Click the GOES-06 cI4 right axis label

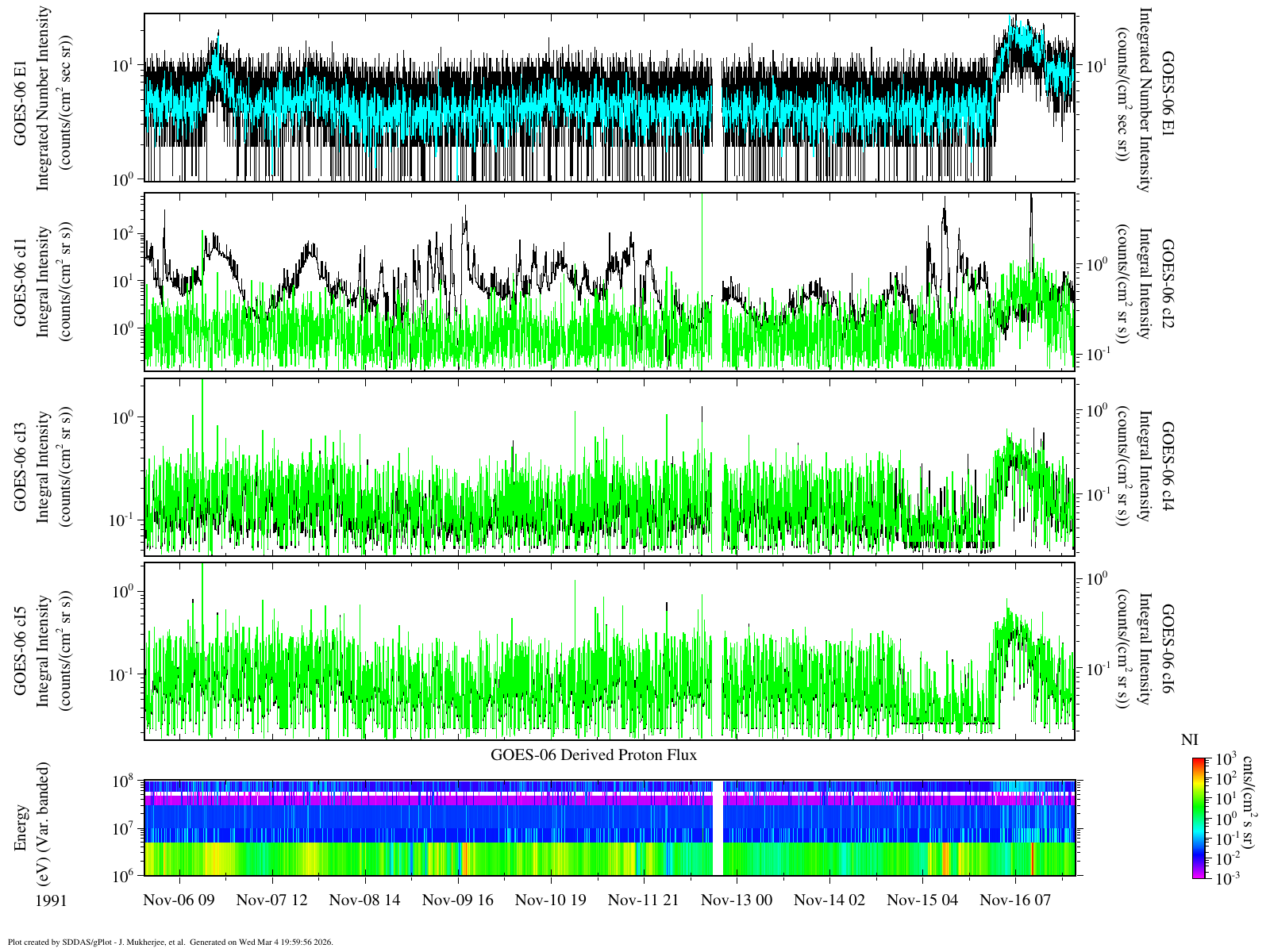(1168, 467)
